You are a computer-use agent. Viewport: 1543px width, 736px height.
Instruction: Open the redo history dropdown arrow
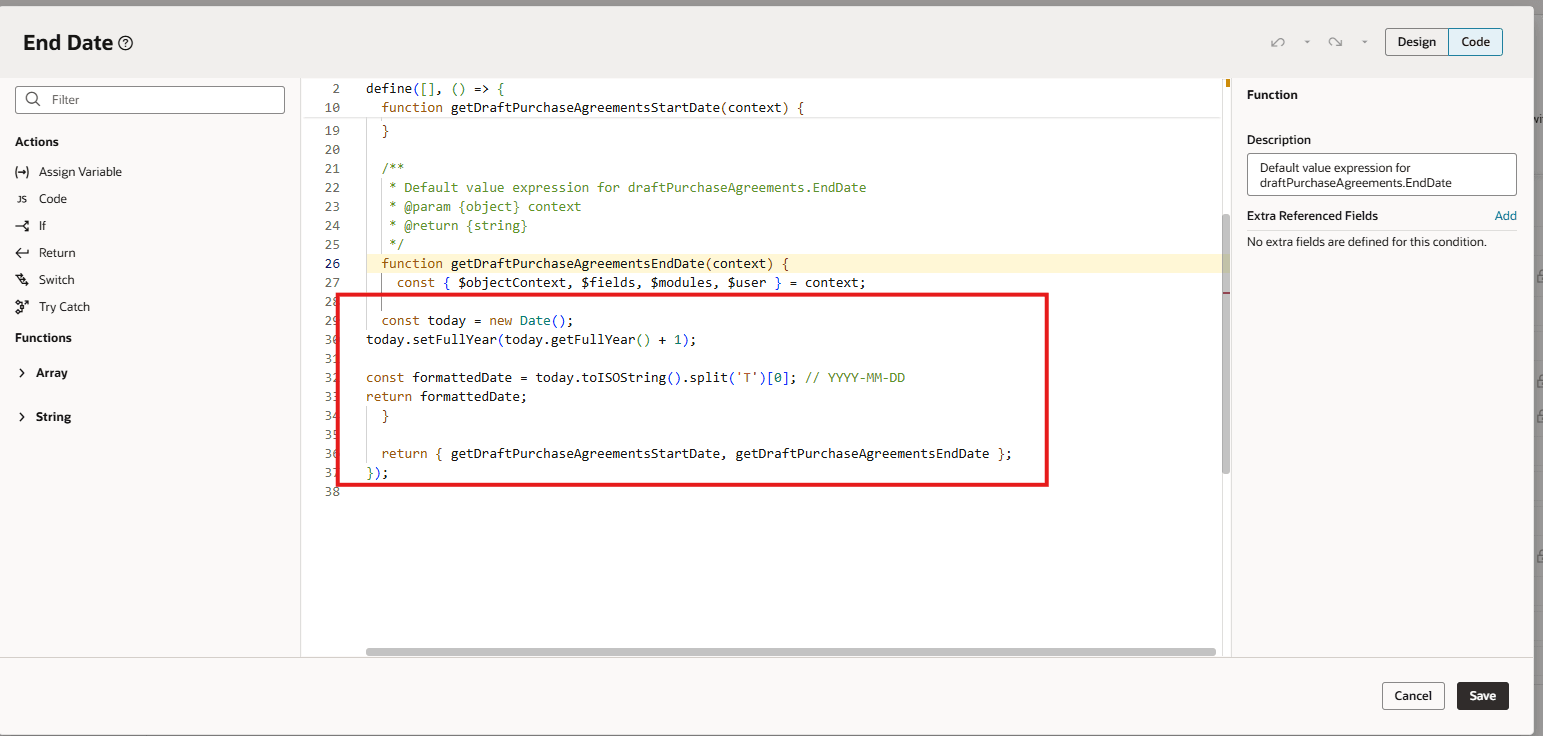pos(1363,42)
